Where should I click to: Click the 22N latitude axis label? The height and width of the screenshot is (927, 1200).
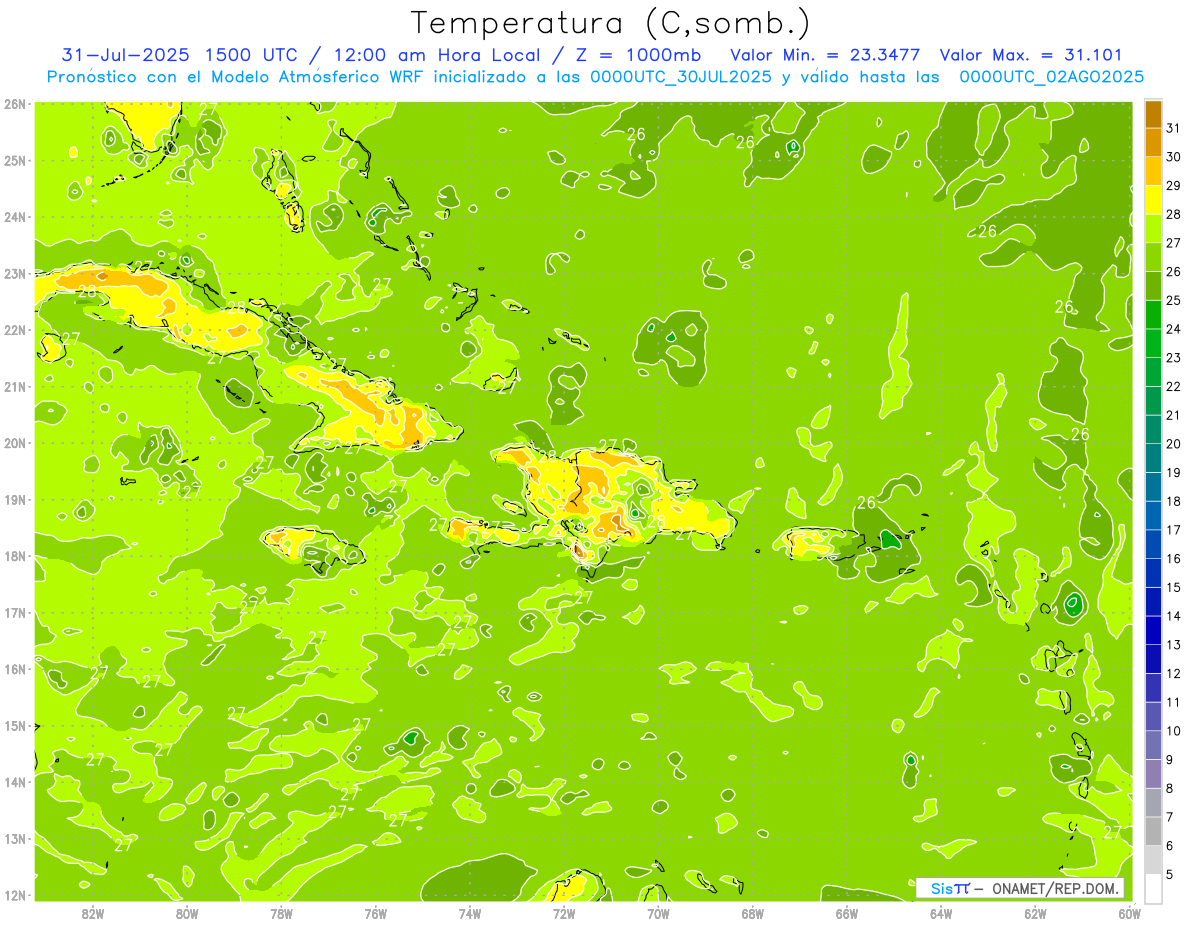click(16, 330)
